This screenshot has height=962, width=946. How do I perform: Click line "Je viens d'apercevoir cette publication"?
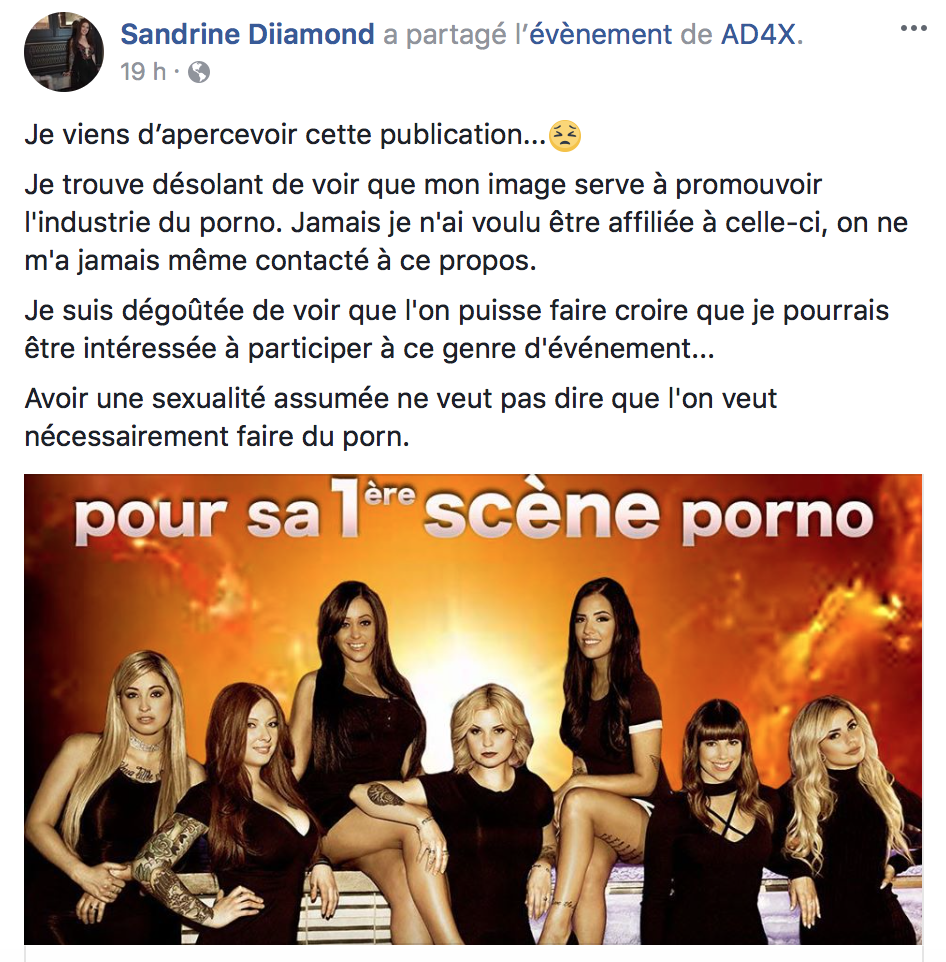point(285,136)
